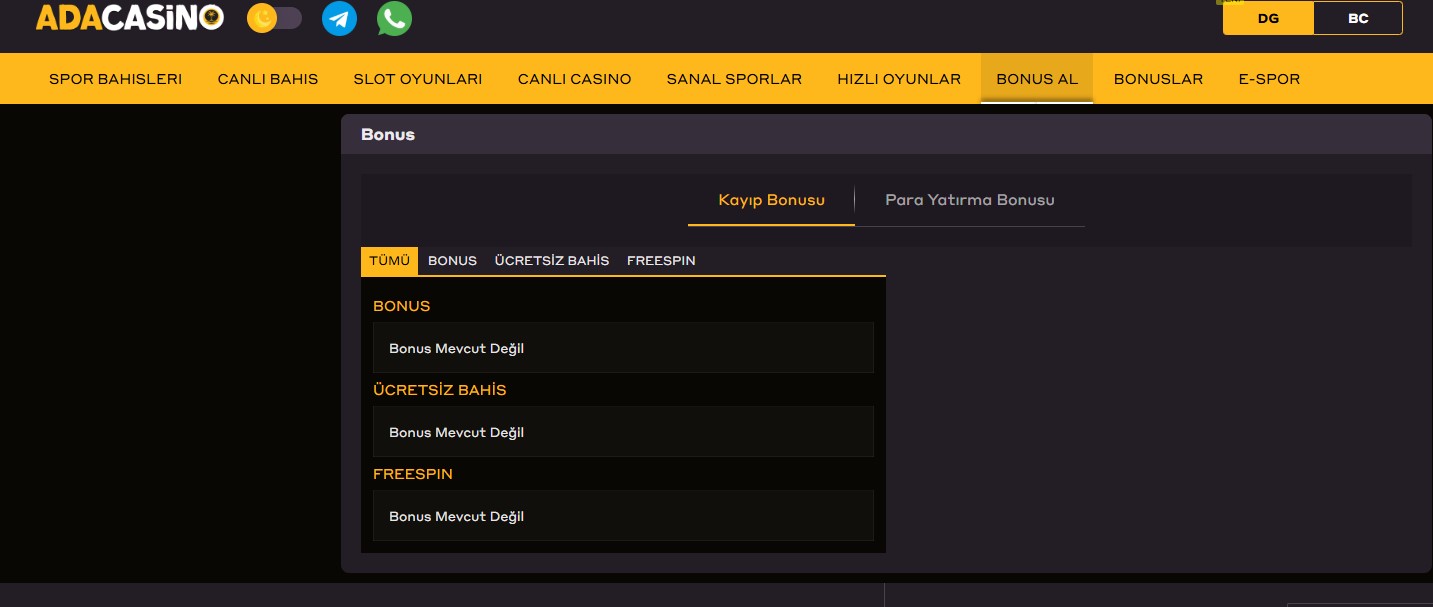Viewport: 1433px width, 607px height.
Task: Select the BC button at top right
Action: (x=1357, y=18)
